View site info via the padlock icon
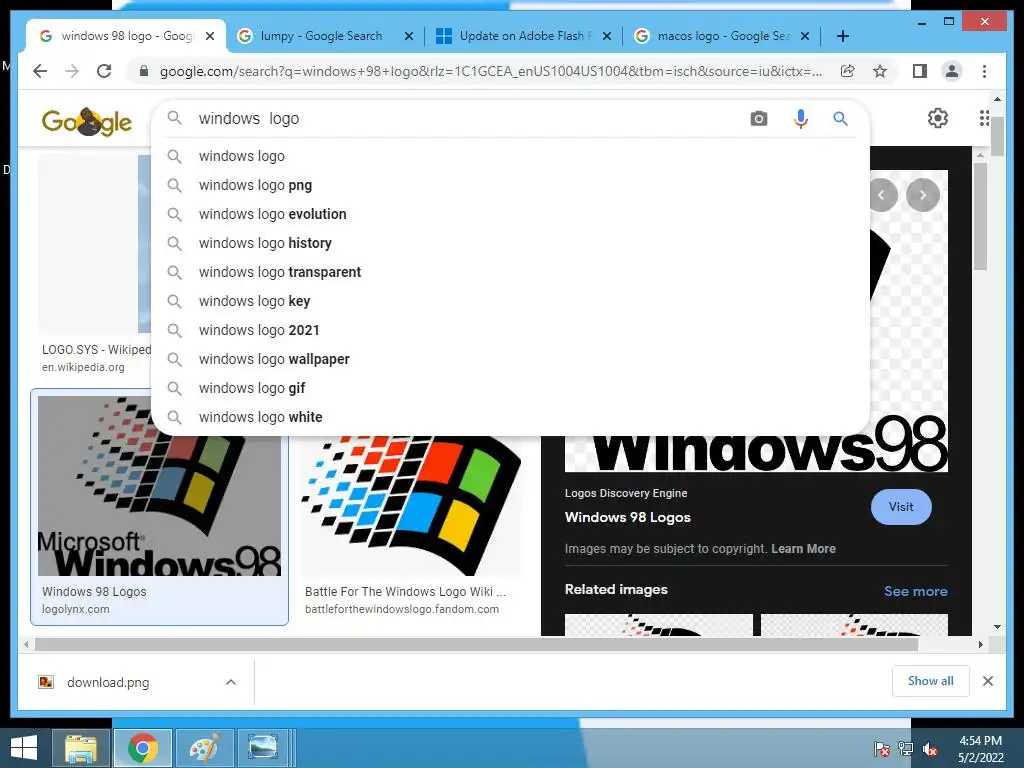1024x768 pixels. (x=144, y=71)
